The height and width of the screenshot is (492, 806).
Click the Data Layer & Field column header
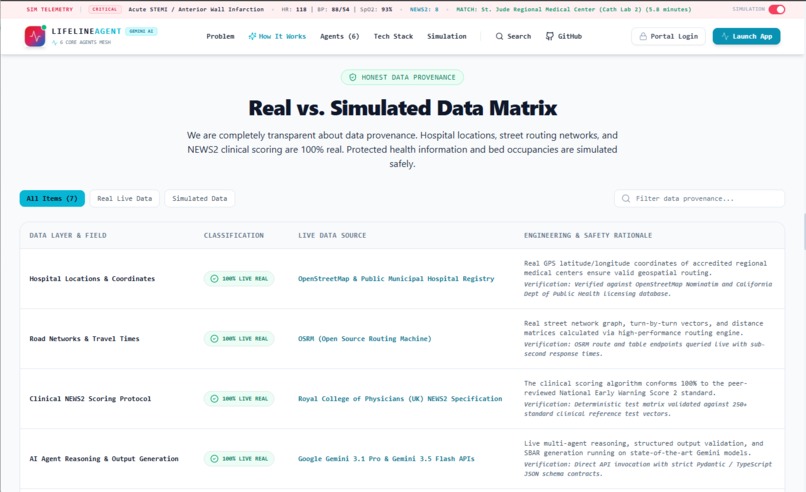click(x=68, y=235)
